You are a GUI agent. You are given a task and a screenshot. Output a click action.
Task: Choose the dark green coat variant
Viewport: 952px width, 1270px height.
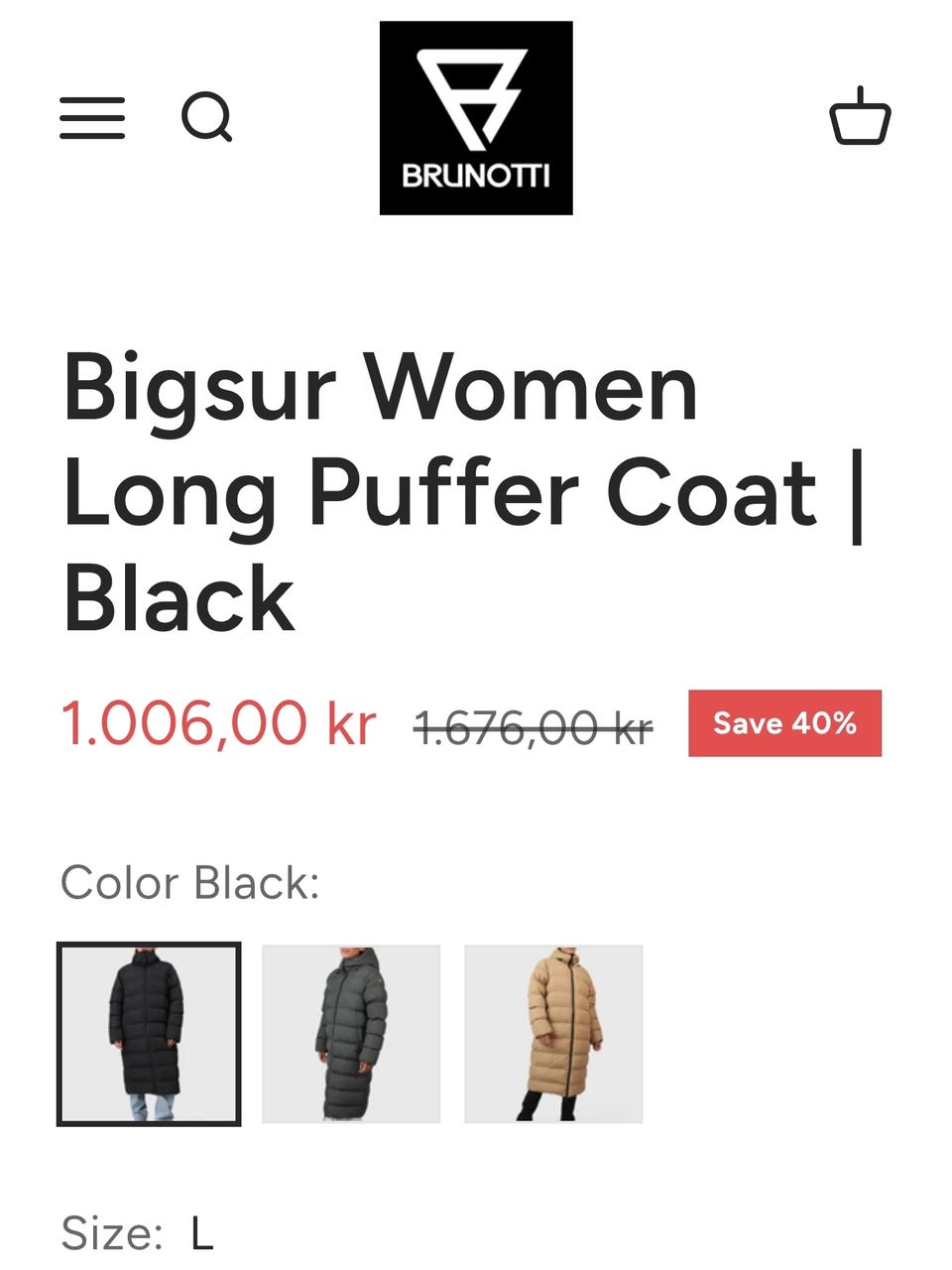(x=351, y=1034)
